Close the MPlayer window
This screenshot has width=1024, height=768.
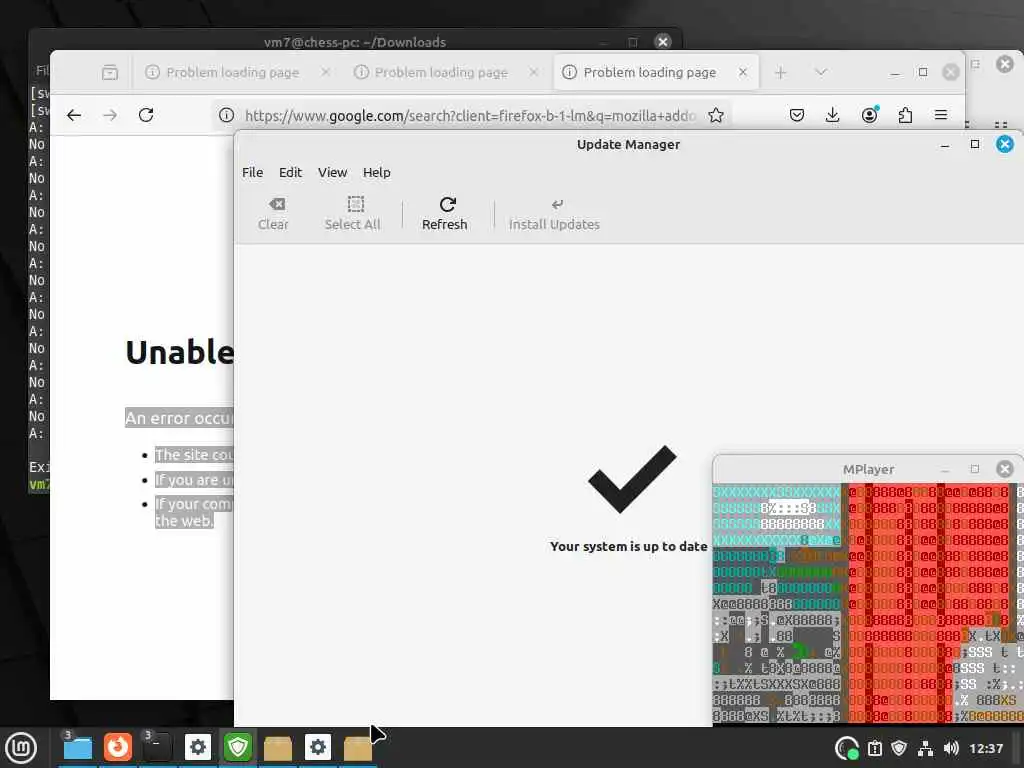pos(1005,469)
